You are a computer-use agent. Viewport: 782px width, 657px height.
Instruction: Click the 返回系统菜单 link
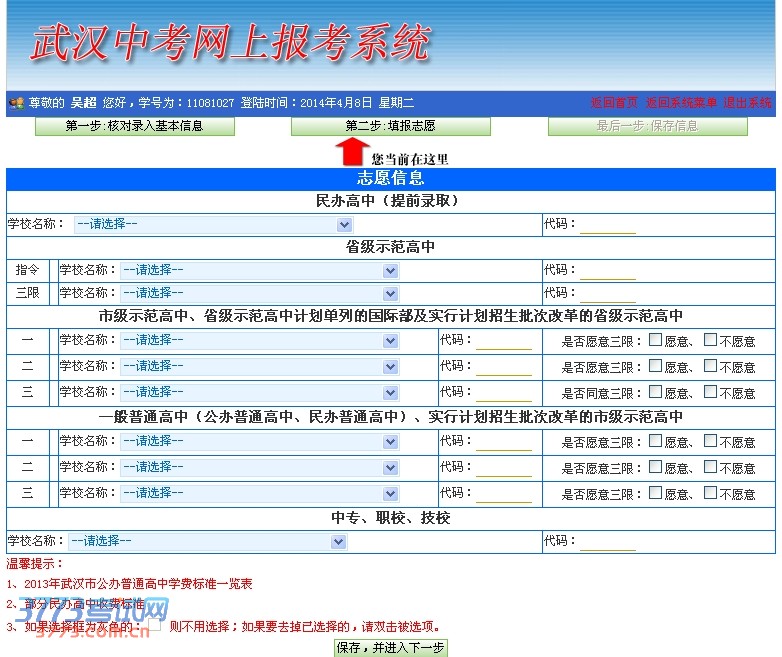point(681,103)
